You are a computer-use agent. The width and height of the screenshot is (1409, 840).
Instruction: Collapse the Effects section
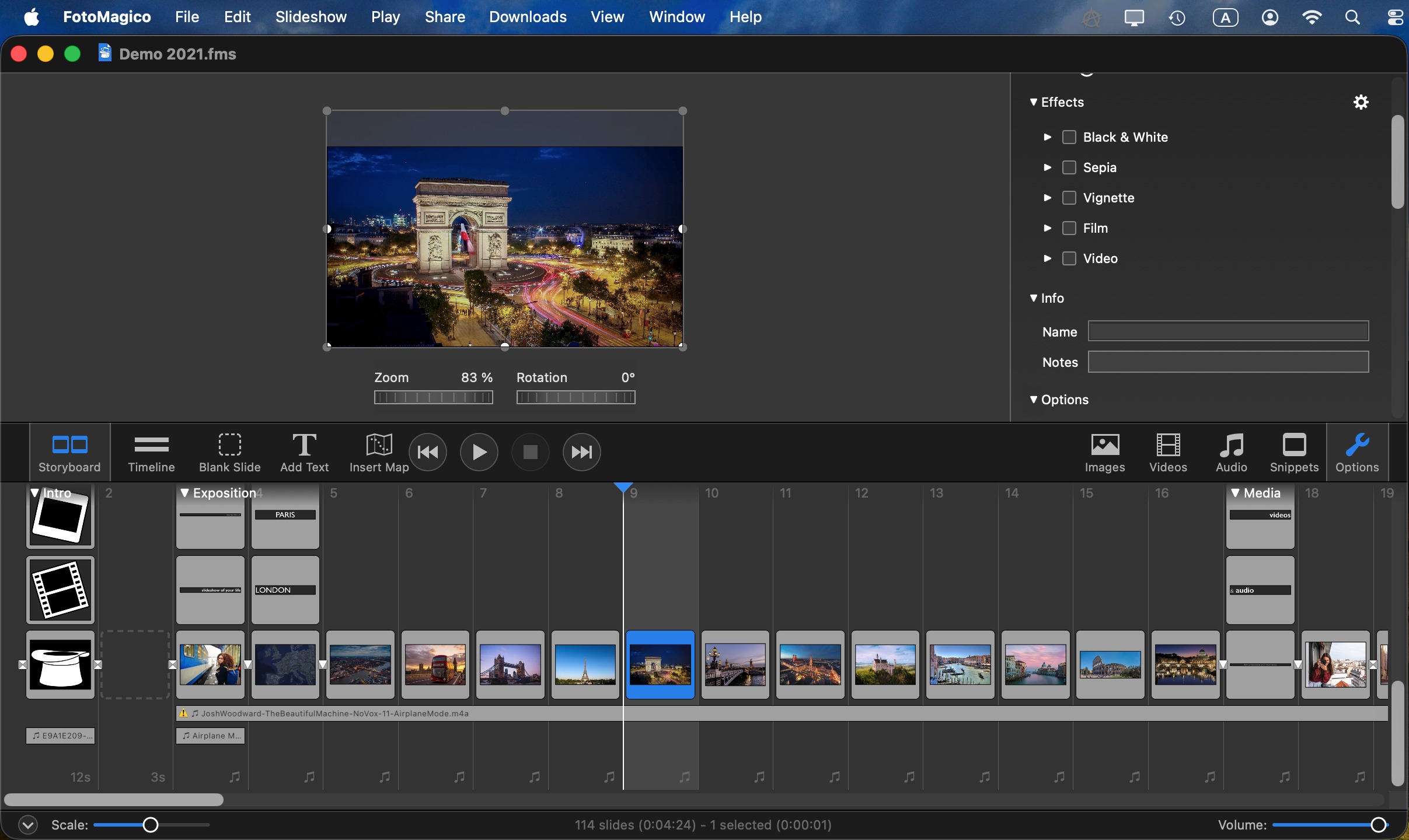pos(1034,102)
